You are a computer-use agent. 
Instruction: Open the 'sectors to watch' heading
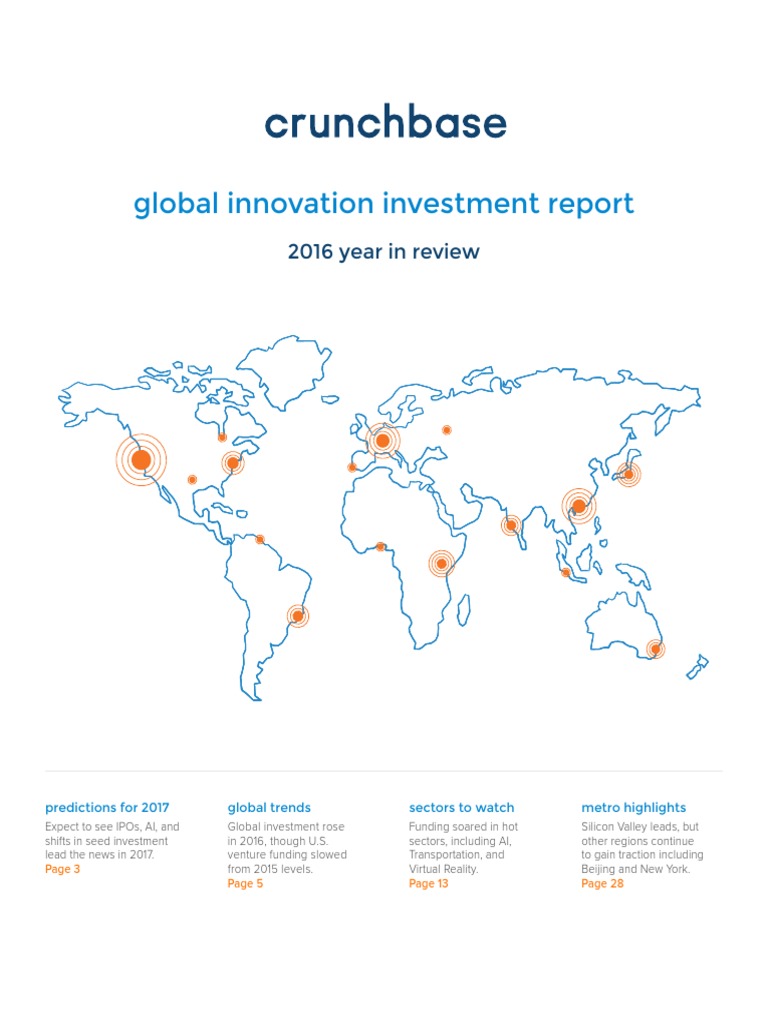pos(462,808)
